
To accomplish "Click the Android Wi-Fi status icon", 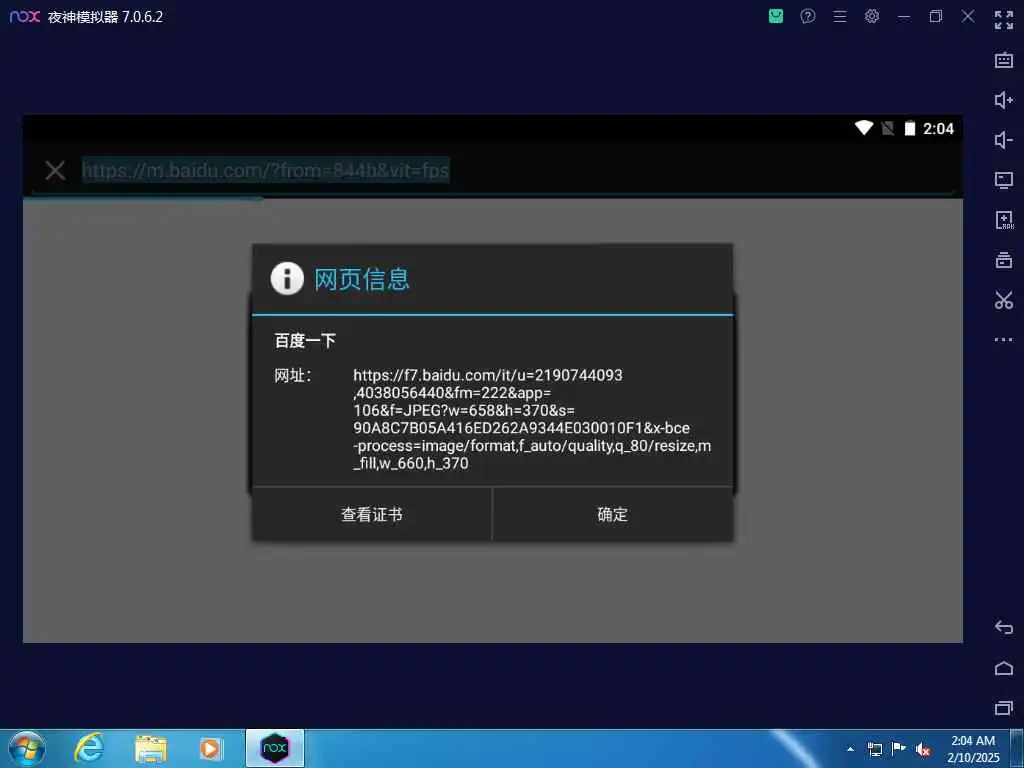I will point(864,128).
